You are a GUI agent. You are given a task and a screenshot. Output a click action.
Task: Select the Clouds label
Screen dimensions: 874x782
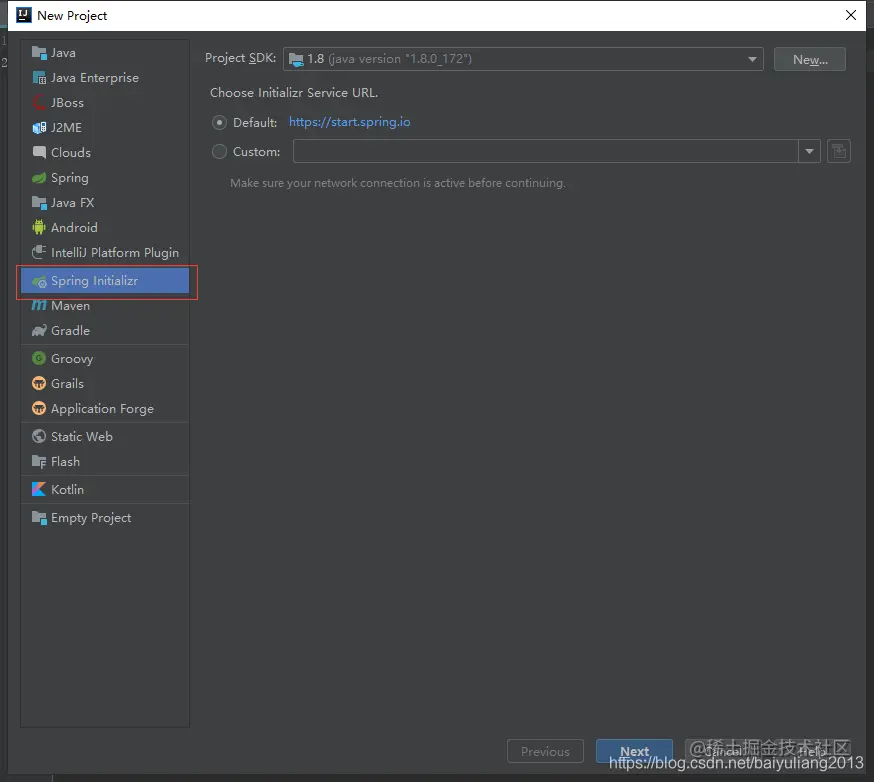click(71, 153)
